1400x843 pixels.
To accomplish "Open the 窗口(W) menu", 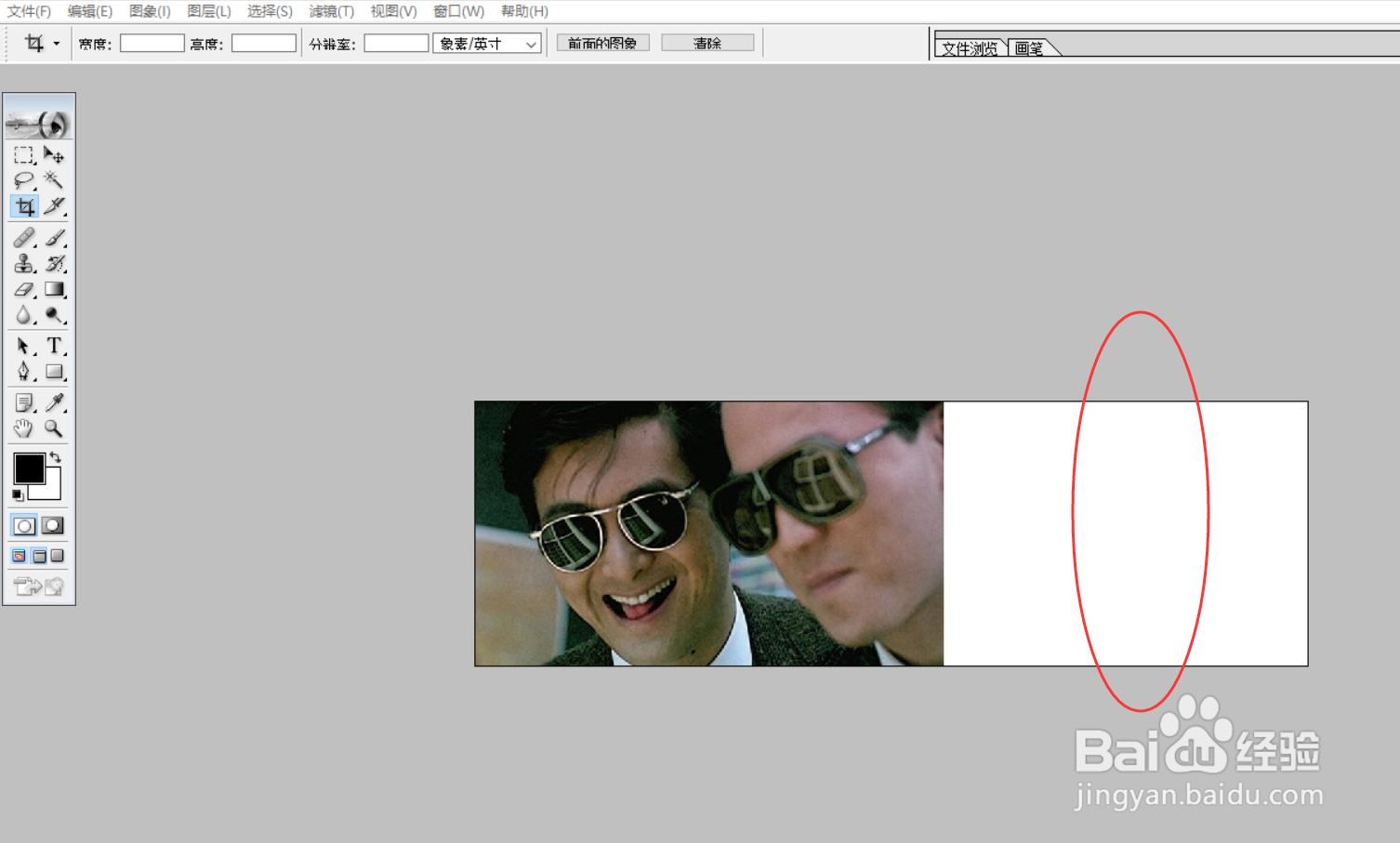I will 458,11.
